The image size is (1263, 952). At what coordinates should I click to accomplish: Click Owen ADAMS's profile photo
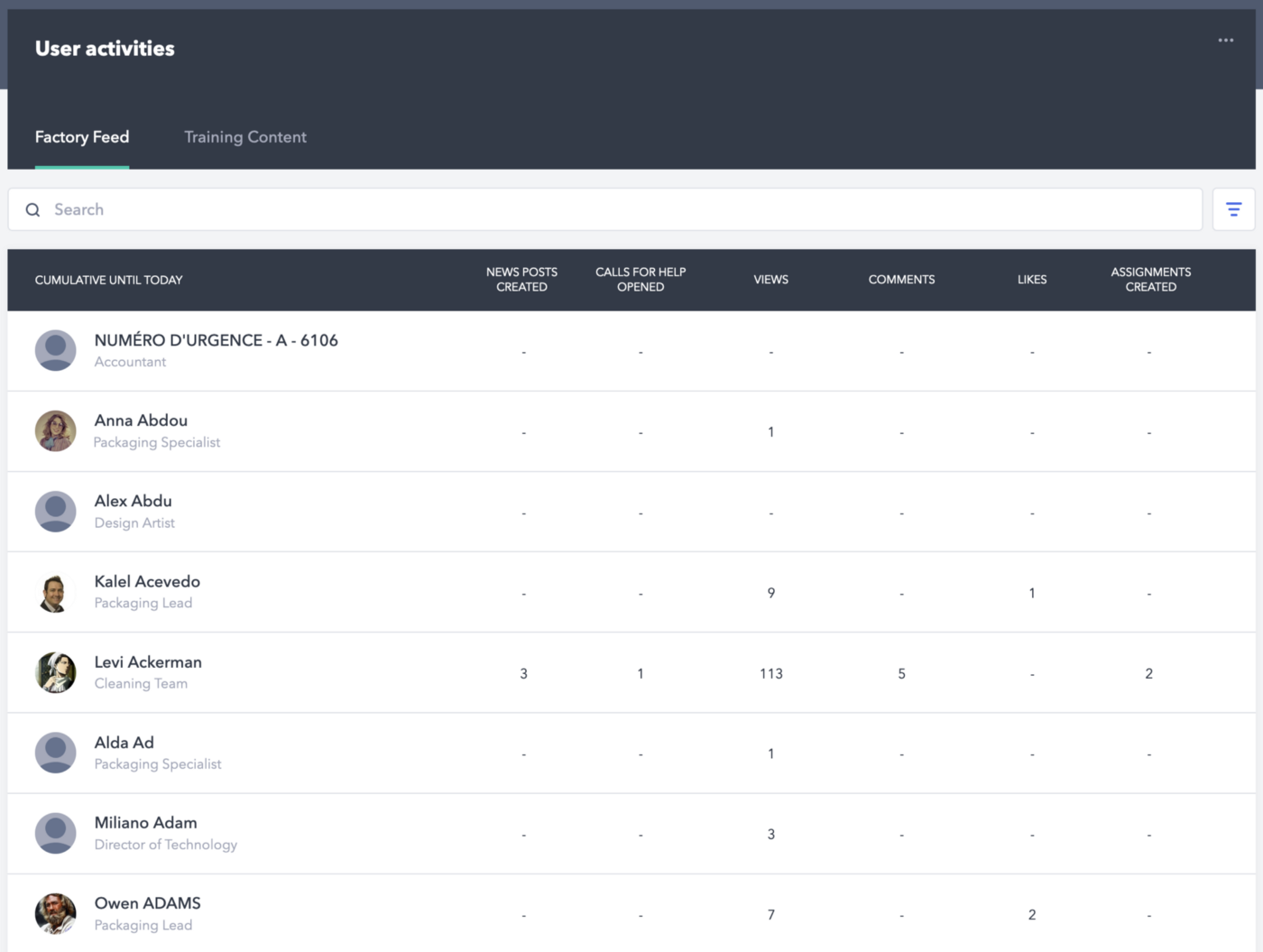tap(56, 914)
